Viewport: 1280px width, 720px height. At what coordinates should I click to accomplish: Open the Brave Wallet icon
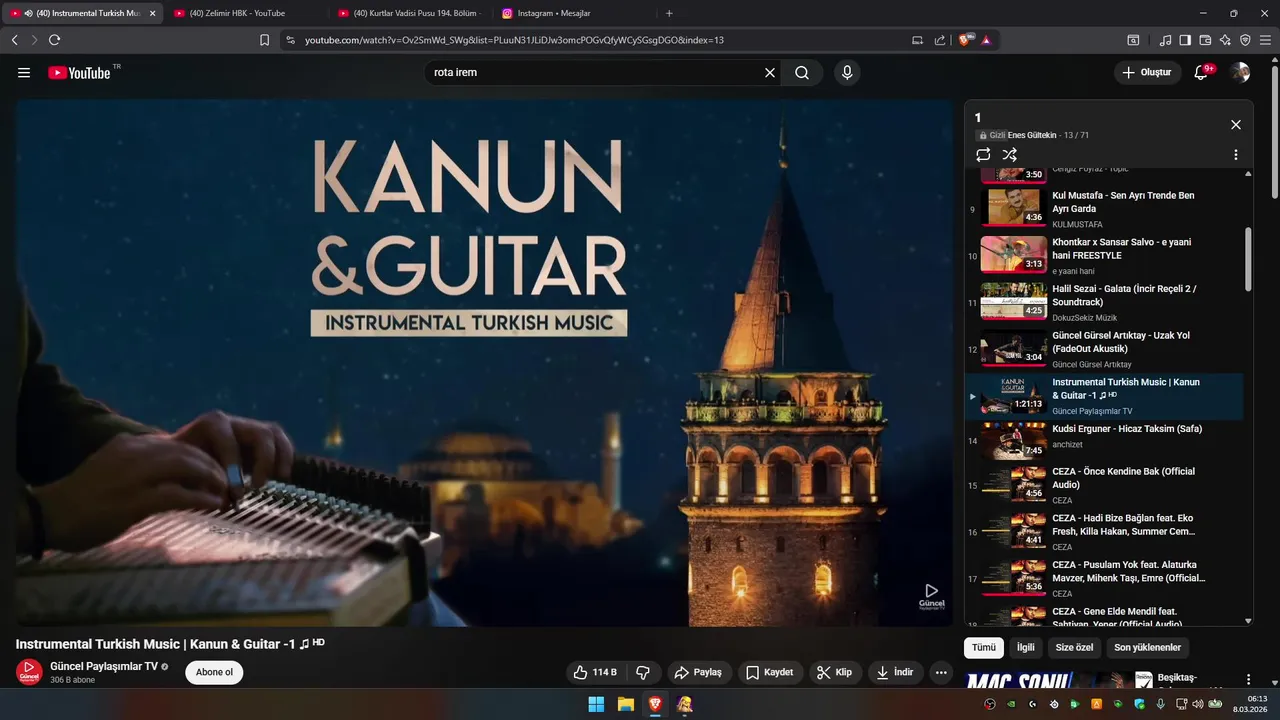pyautogui.click(x=1205, y=40)
